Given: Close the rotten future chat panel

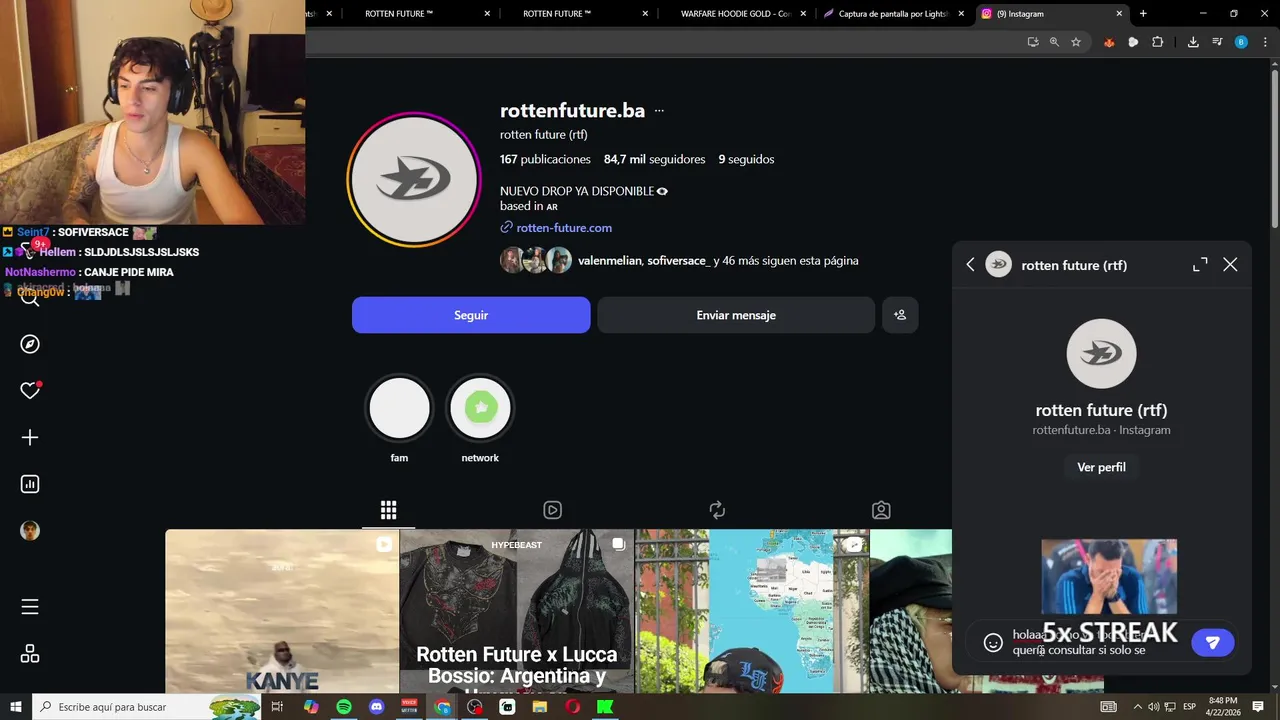Looking at the screenshot, I should pyautogui.click(x=1230, y=265).
